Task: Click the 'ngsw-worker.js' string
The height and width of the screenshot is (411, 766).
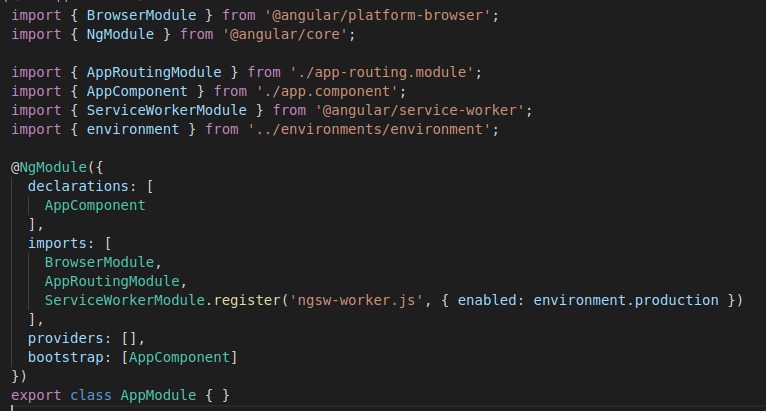Action: 357,300
